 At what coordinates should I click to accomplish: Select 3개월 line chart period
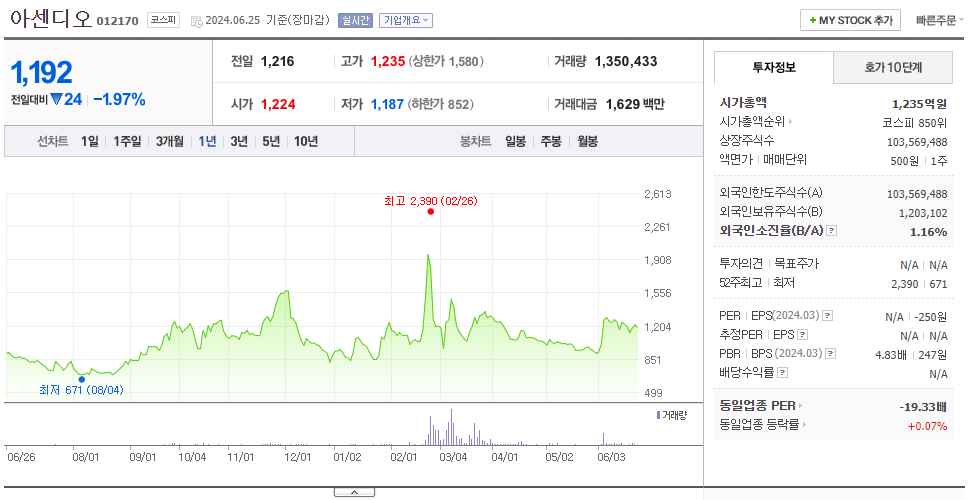point(170,141)
